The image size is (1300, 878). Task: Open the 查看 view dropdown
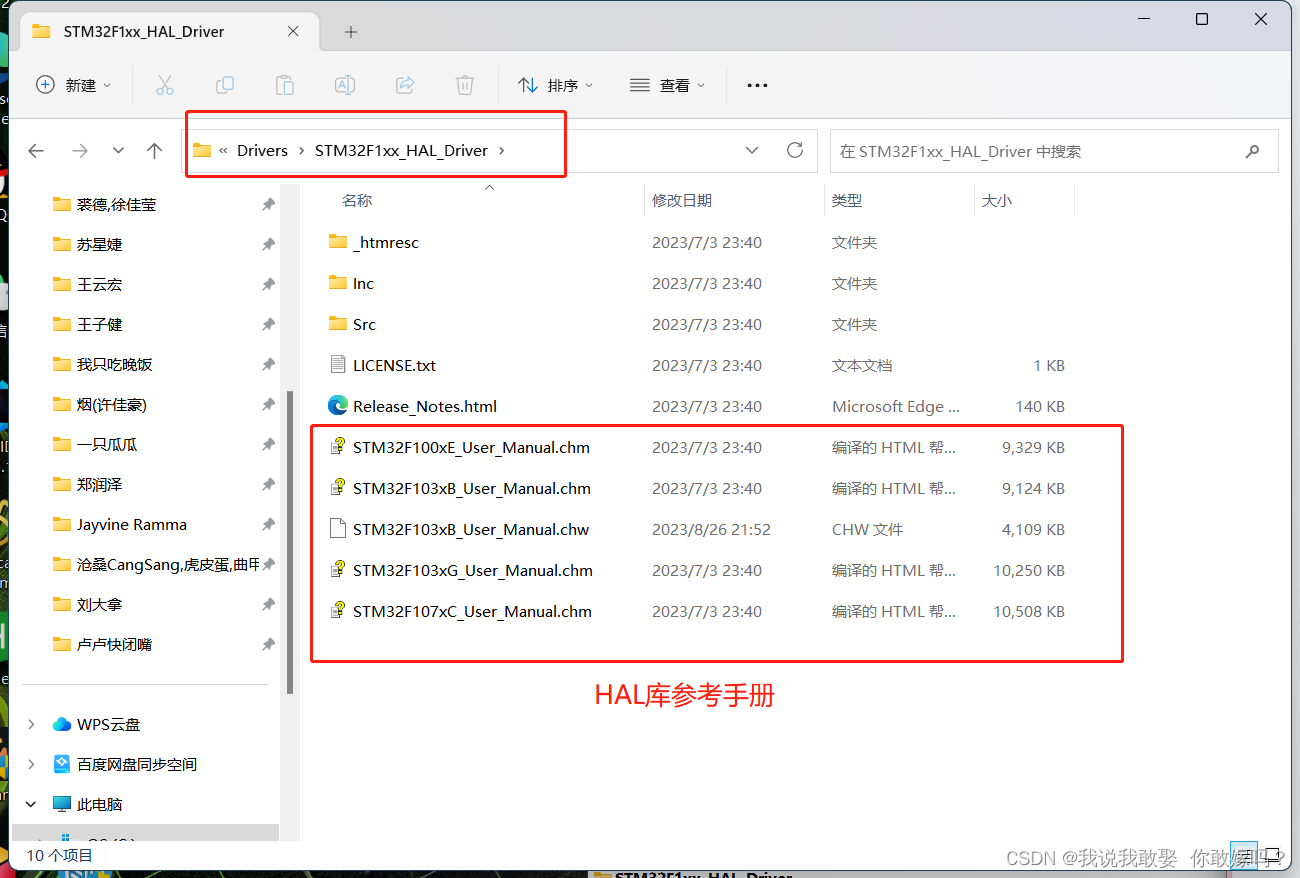(668, 85)
